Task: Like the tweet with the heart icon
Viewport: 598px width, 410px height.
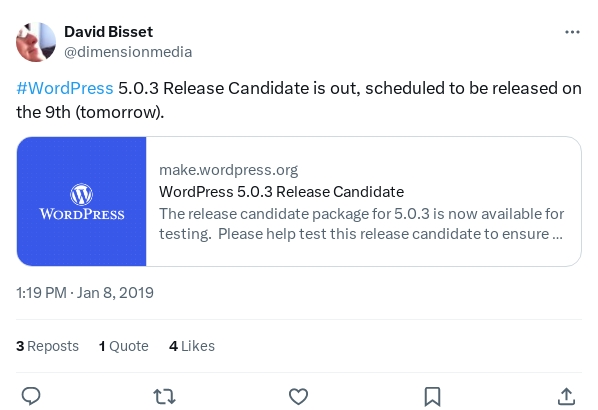Action: pos(298,397)
